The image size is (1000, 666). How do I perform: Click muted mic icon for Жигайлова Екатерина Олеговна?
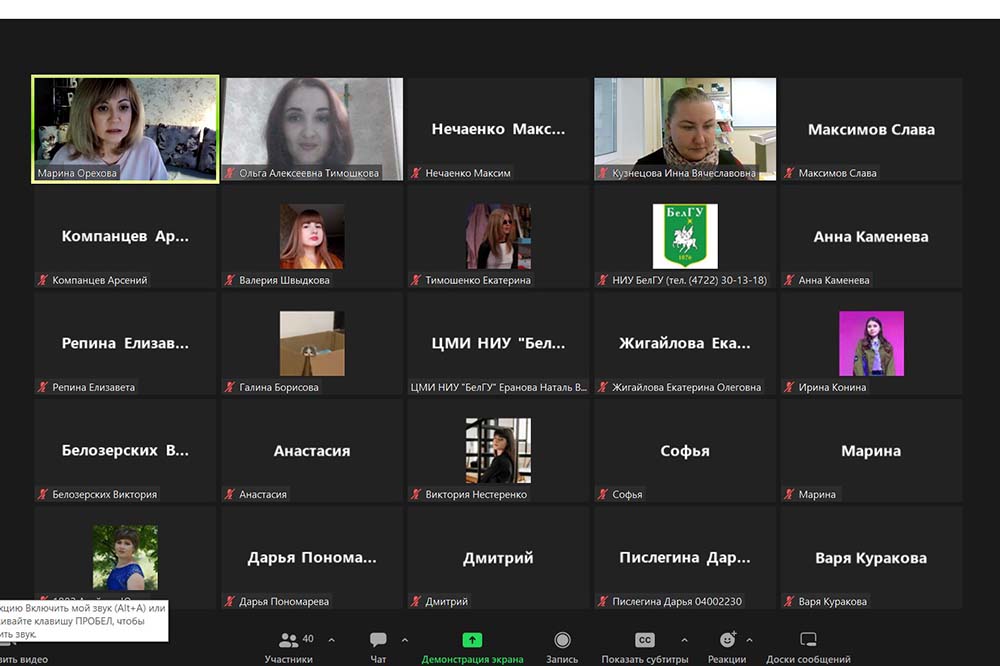coord(603,387)
